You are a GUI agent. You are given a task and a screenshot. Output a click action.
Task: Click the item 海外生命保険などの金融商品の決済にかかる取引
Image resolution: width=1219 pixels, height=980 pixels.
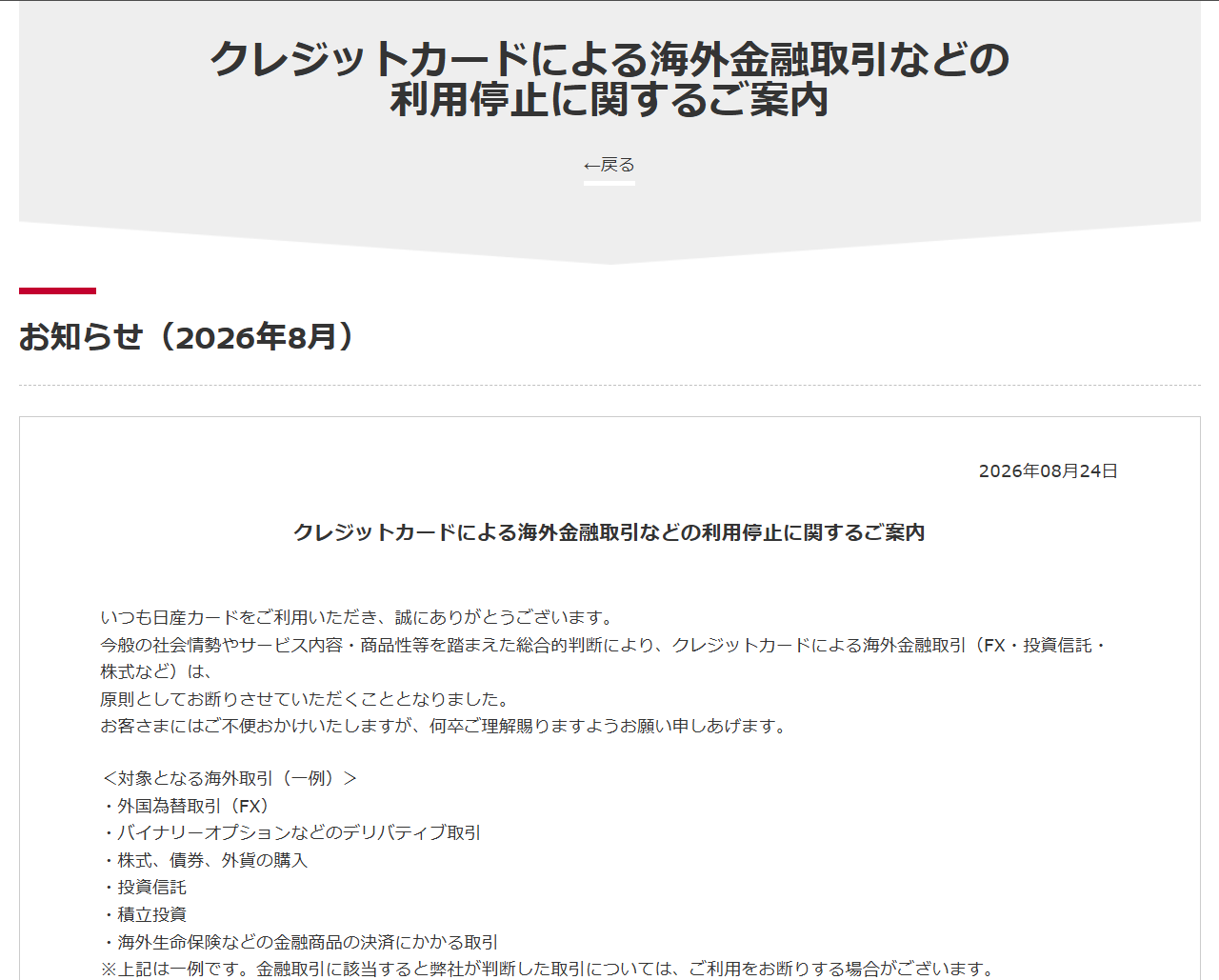tap(299, 942)
